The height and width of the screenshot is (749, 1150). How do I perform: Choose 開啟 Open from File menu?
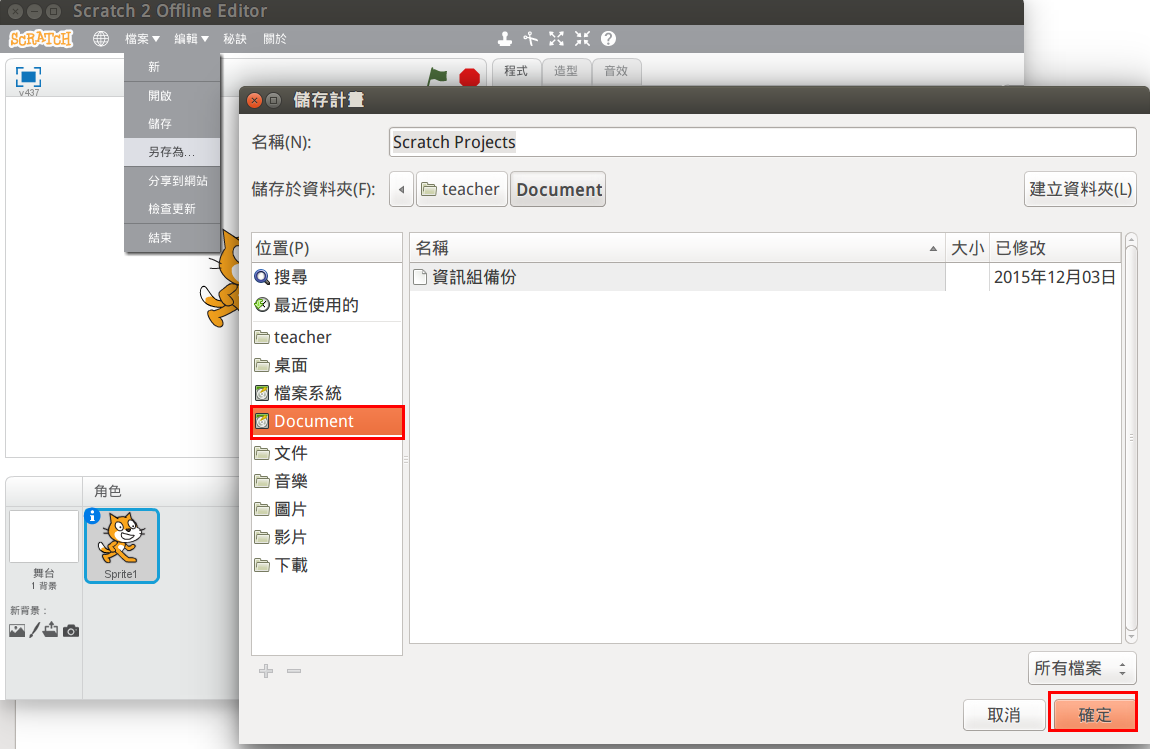pyautogui.click(x=172, y=96)
